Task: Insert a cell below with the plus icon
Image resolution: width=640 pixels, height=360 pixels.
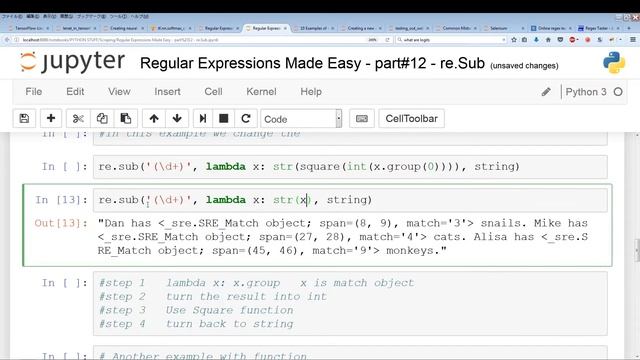Action: 51,119
